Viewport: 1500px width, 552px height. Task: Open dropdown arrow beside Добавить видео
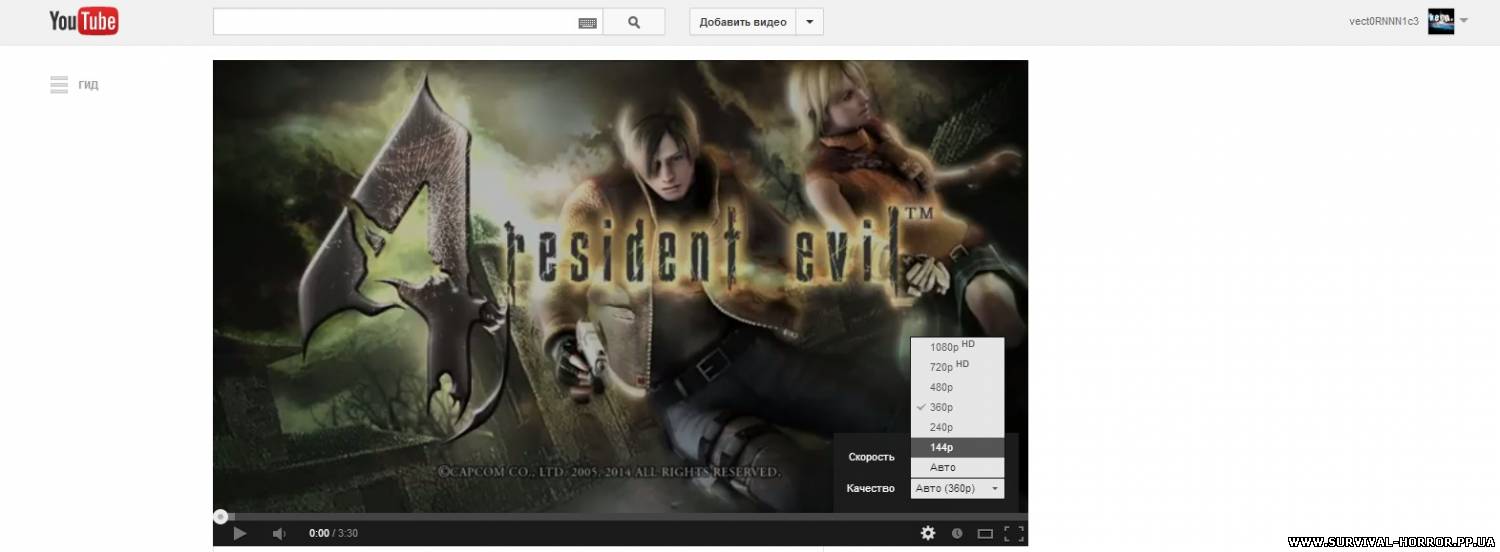point(809,22)
